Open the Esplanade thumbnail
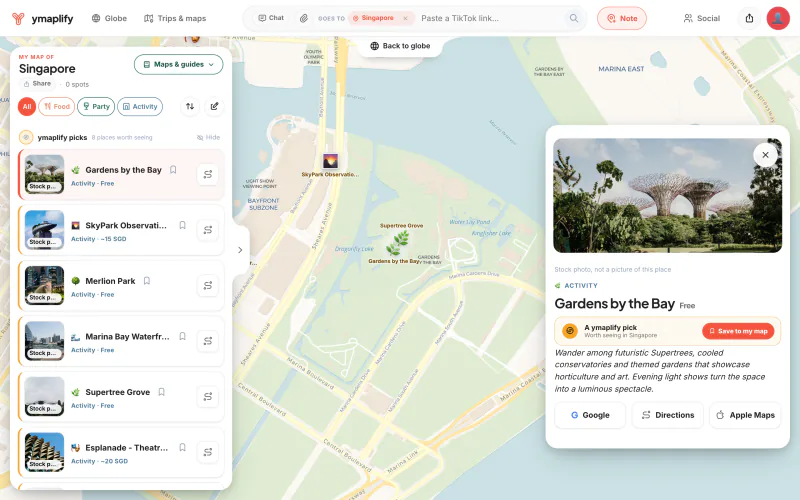The image size is (800, 500). [x=44, y=453]
